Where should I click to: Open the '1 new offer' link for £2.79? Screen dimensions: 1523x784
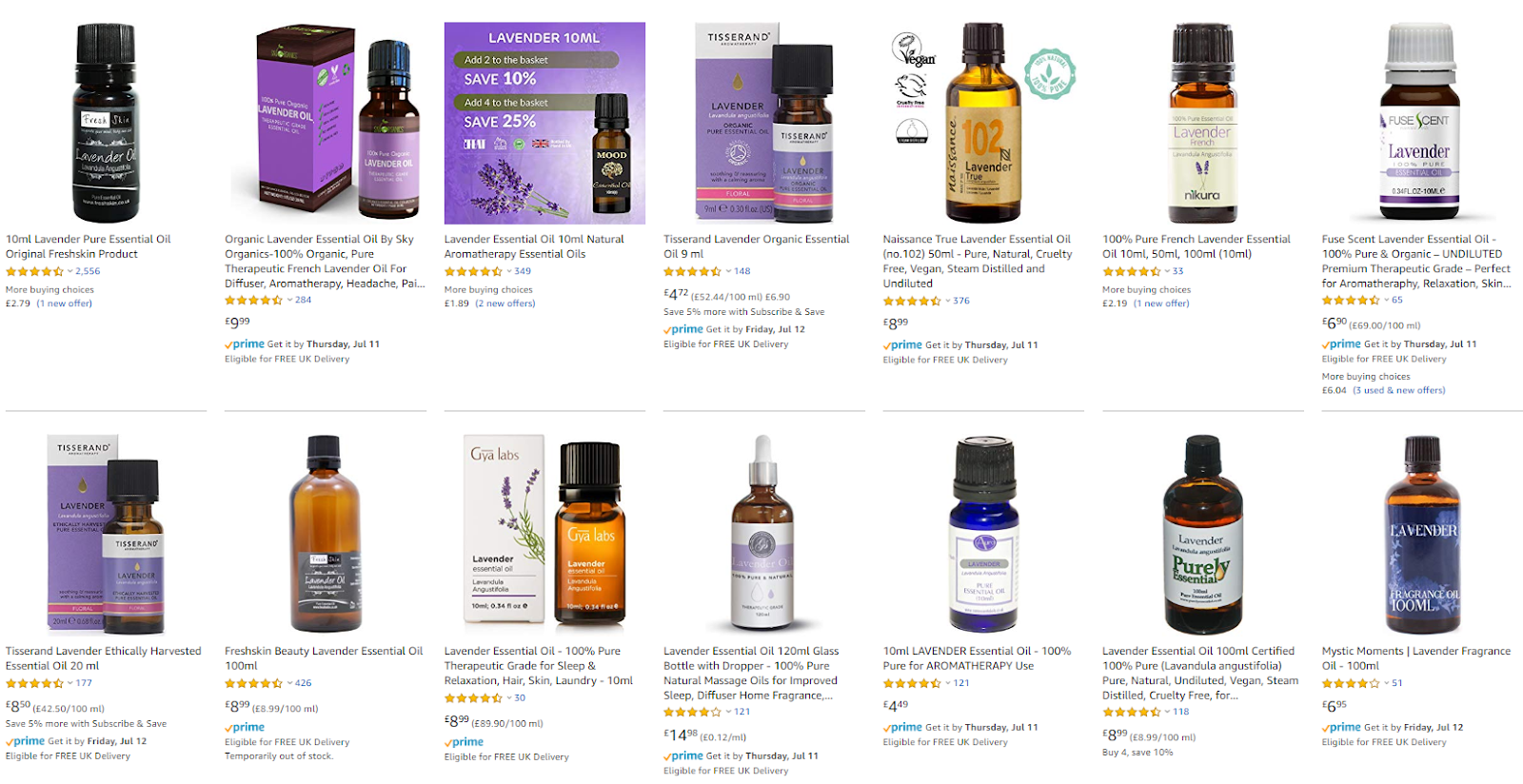click(x=64, y=304)
